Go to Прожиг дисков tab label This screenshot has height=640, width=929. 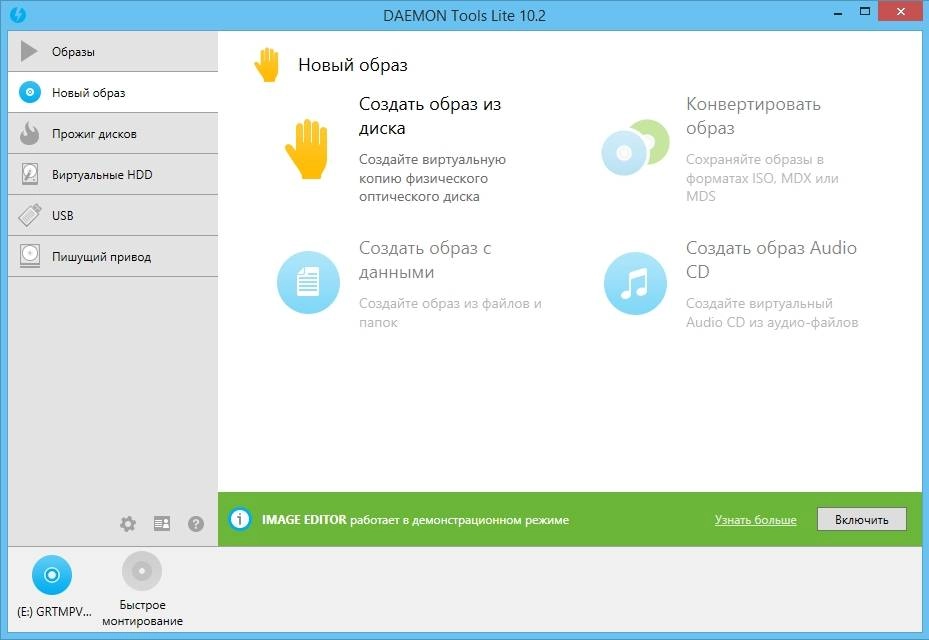pos(94,134)
